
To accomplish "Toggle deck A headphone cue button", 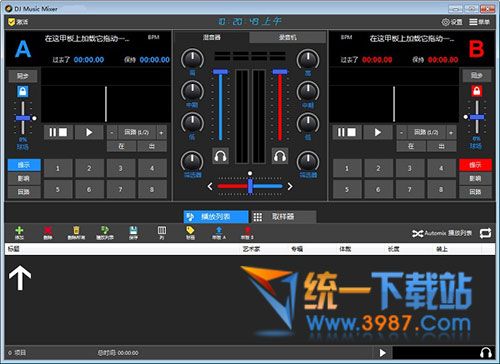I will (220, 156).
